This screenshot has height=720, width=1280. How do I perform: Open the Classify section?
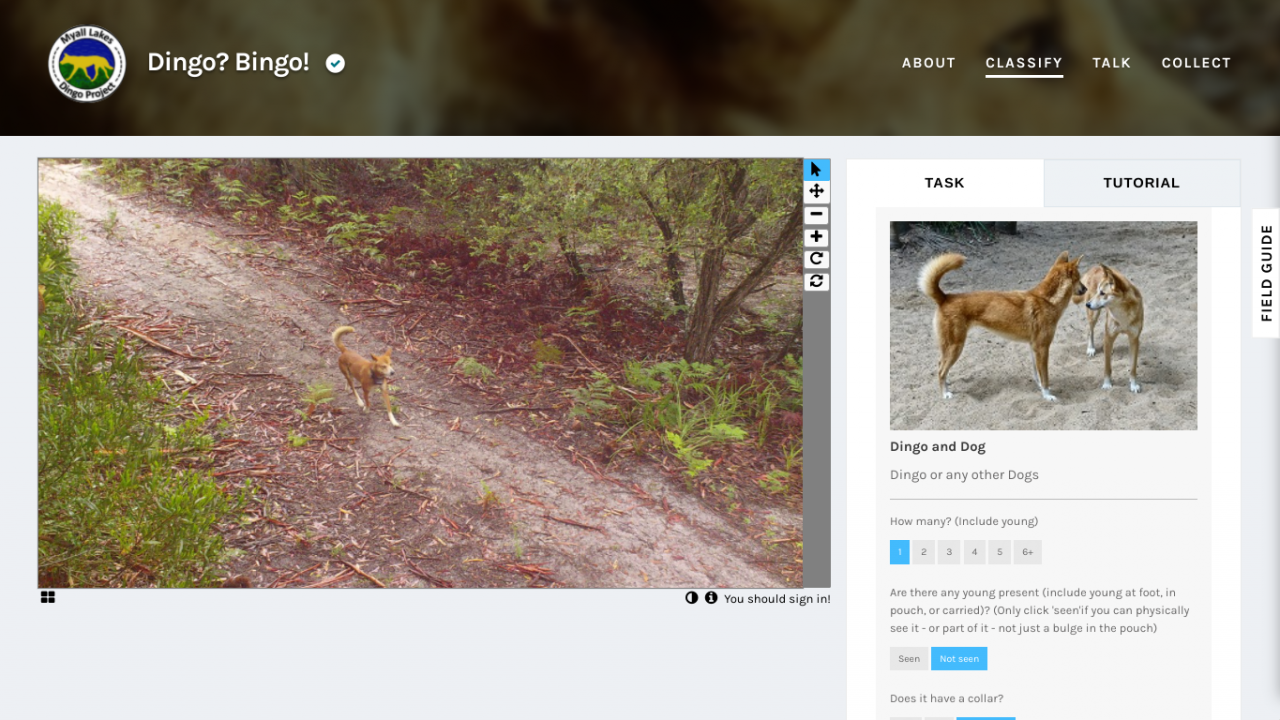[x=1024, y=62]
